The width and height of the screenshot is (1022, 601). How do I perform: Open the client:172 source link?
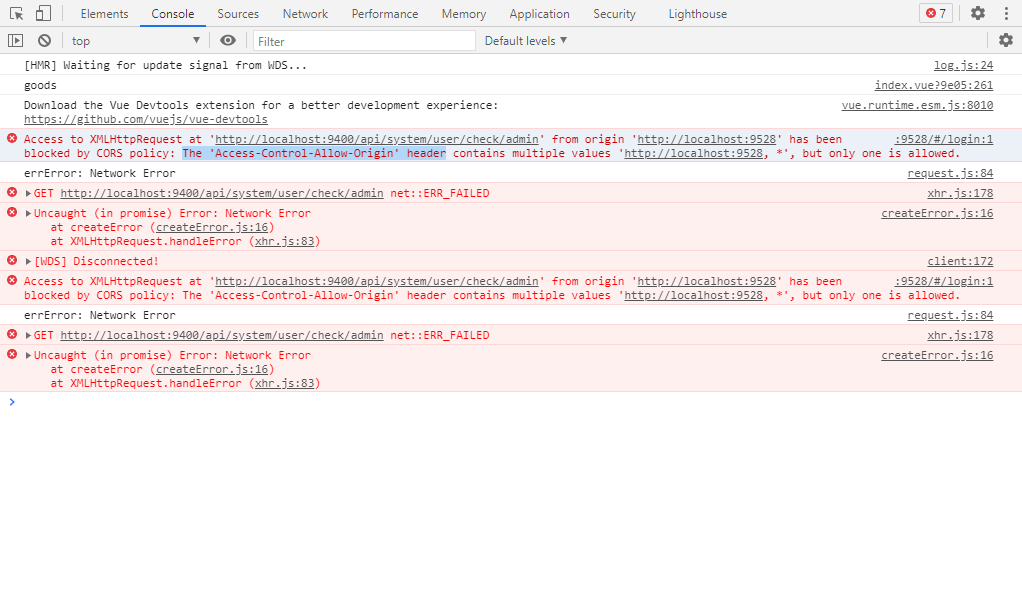pos(960,261)
